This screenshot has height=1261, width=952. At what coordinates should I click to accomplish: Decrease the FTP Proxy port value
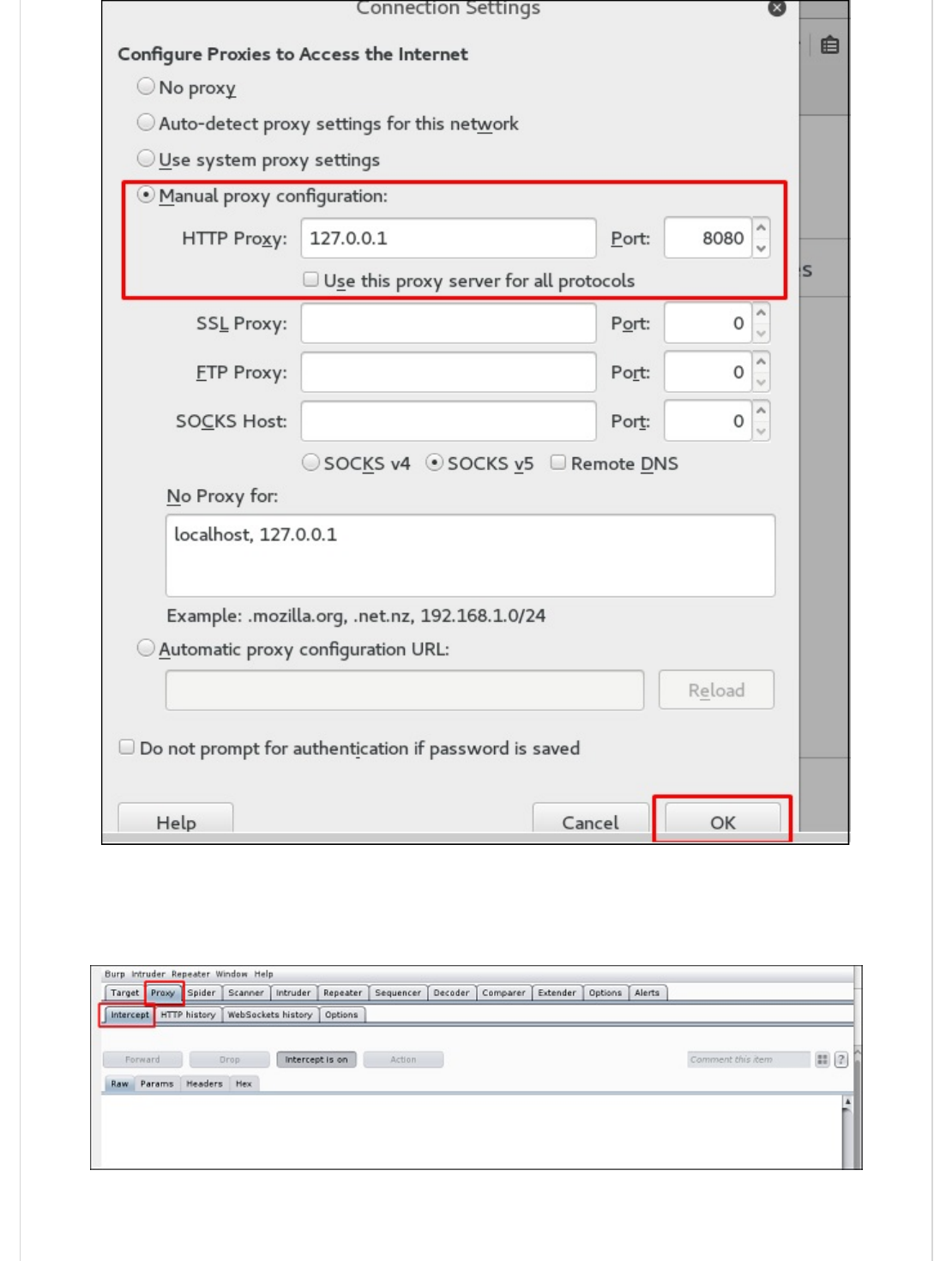point(761,383)
